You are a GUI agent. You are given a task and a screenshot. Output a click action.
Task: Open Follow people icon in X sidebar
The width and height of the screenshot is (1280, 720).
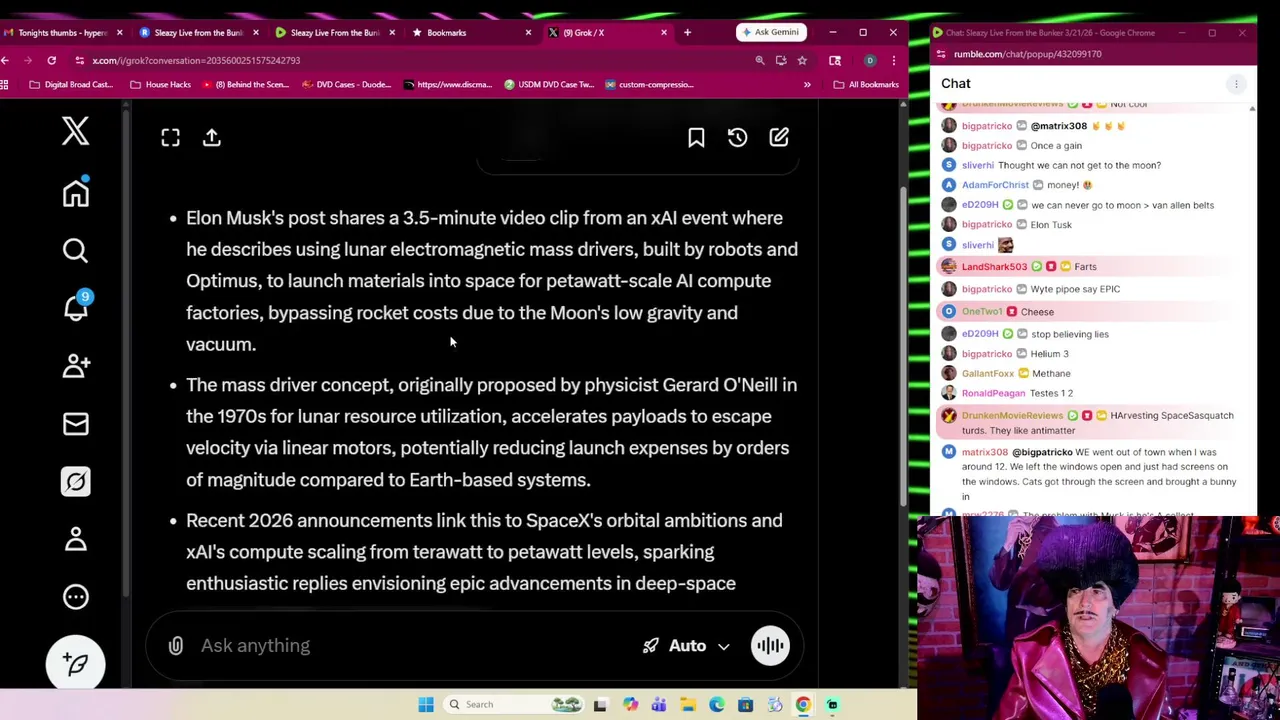[x=76, y=366]
